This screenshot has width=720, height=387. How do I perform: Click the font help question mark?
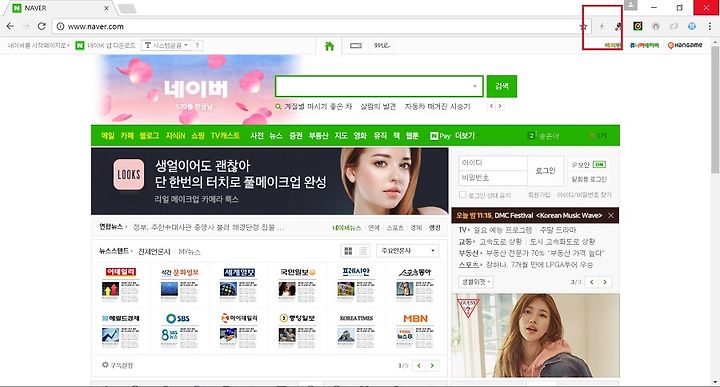coord(197,45)
